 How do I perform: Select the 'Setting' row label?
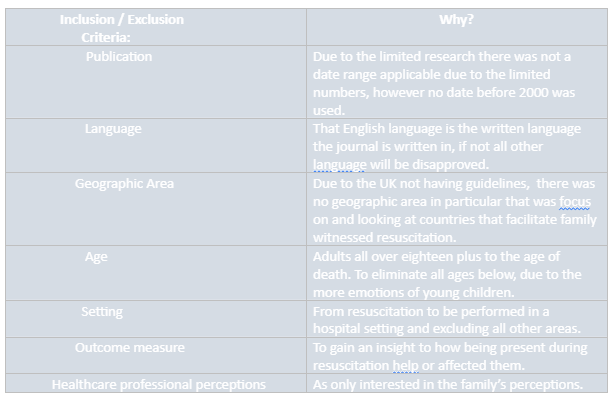pos(156,319)
